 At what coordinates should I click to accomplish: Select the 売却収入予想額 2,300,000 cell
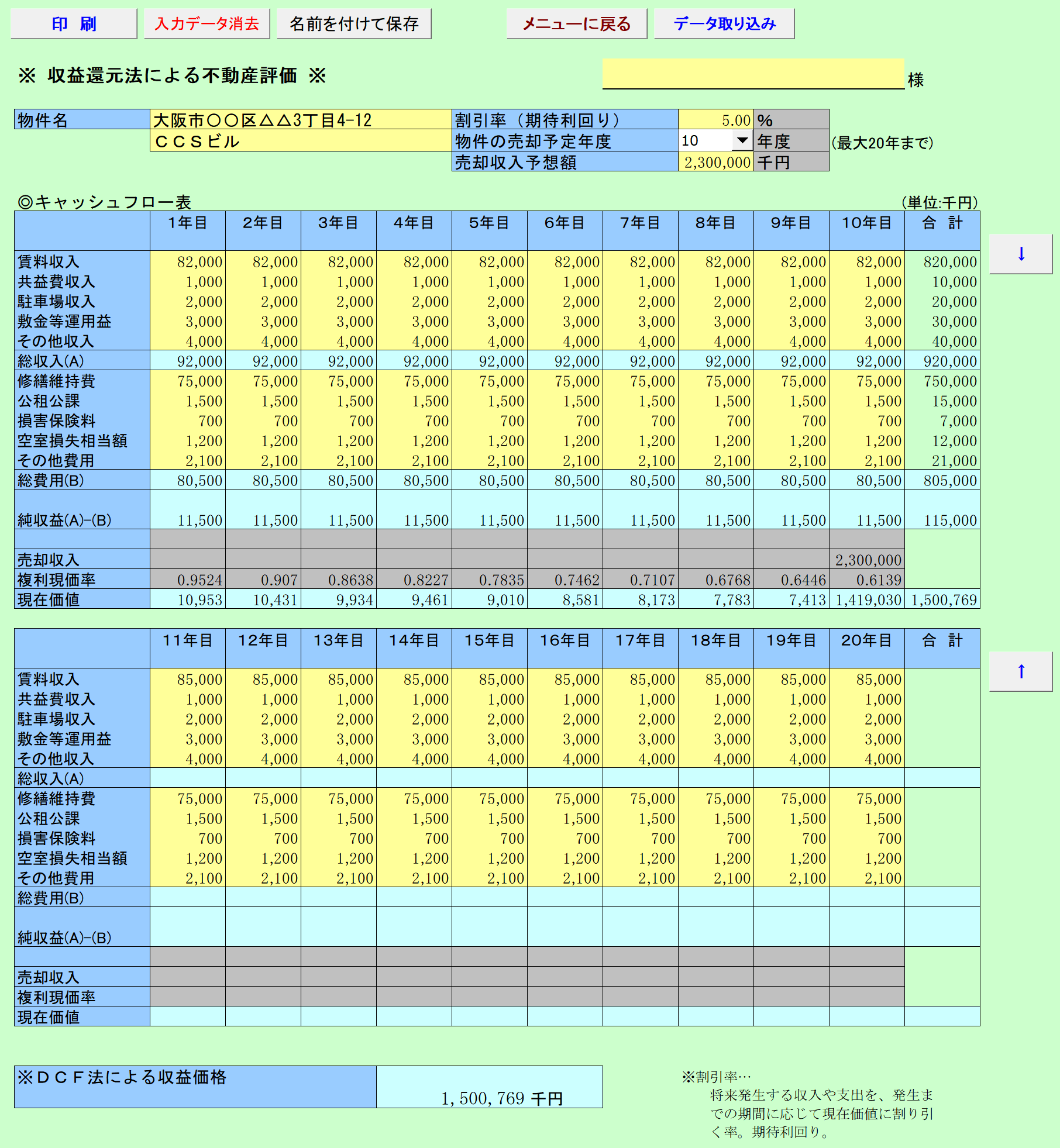click(x=716, y=162)
